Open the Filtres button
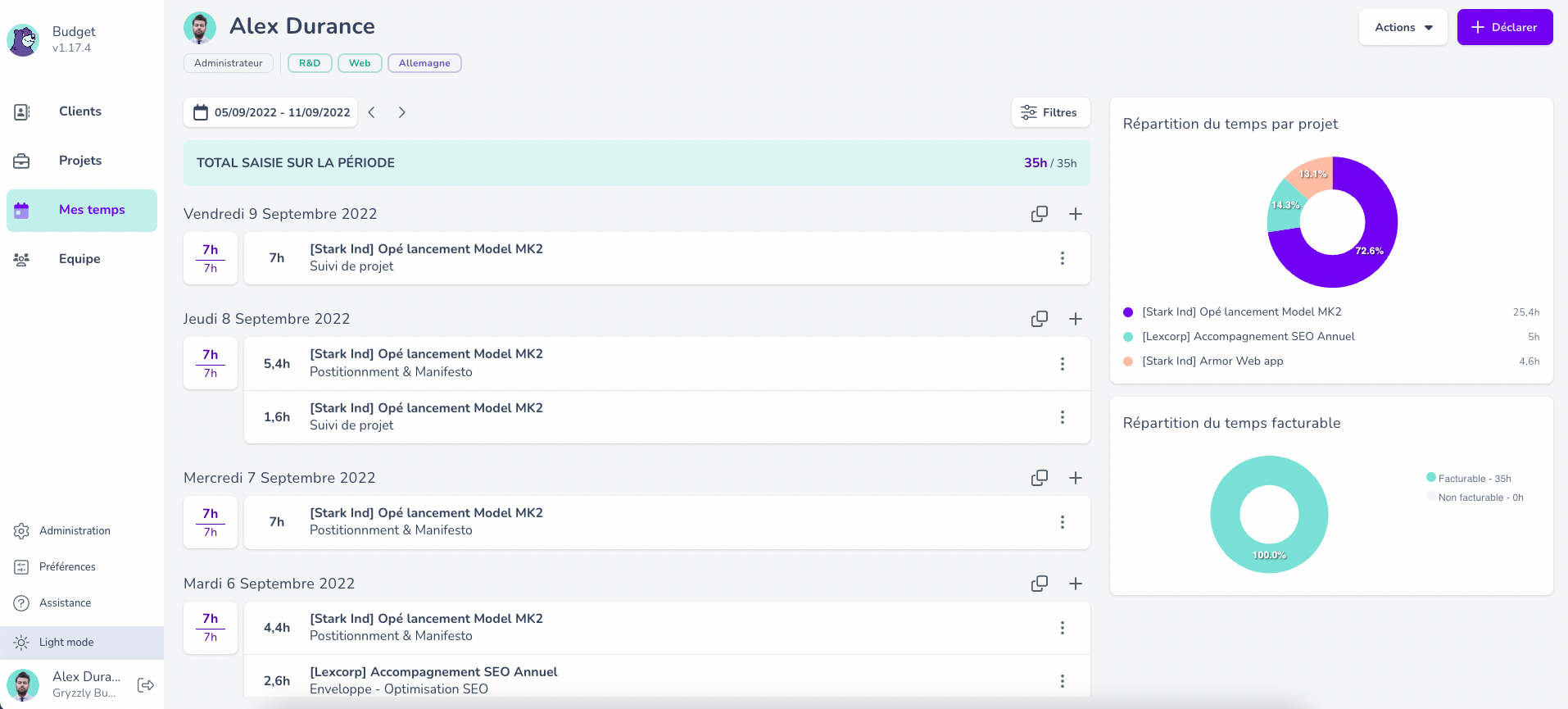 (x=1050, y=112)
